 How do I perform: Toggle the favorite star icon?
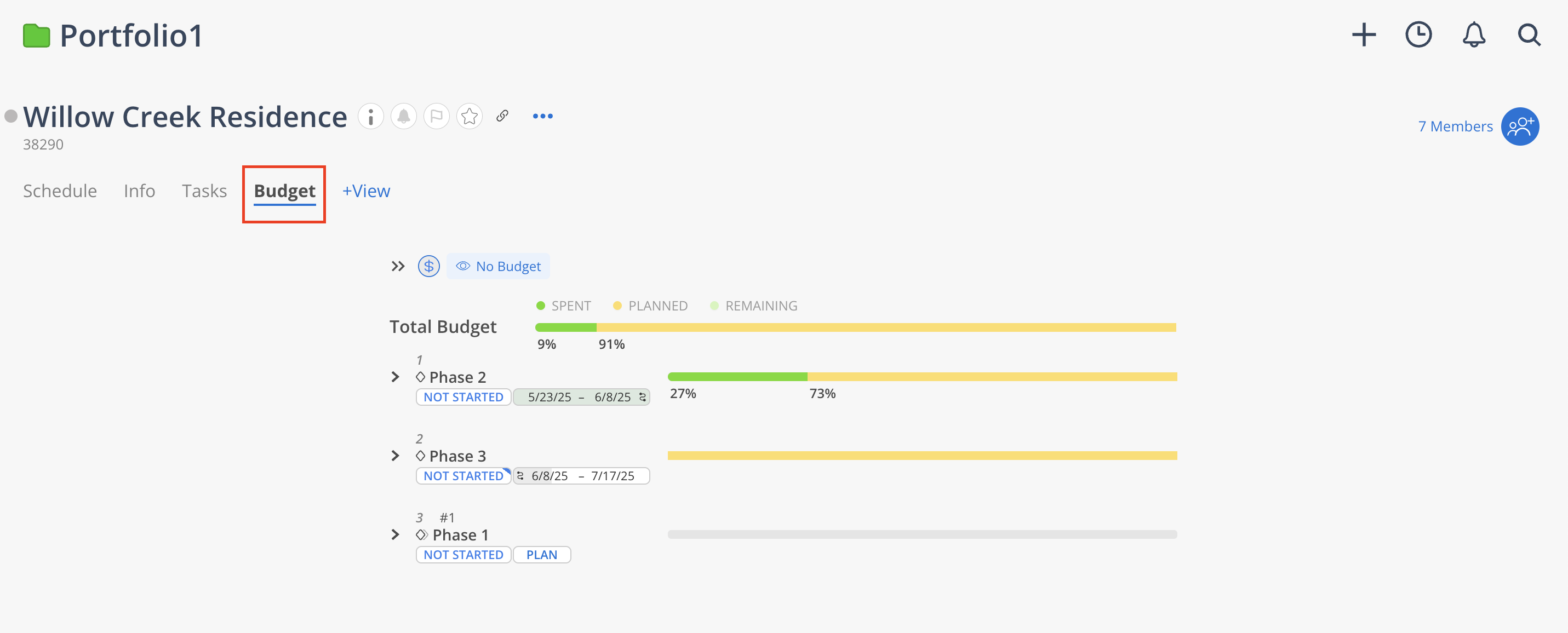pyautogui.click(x=470, y=116)
